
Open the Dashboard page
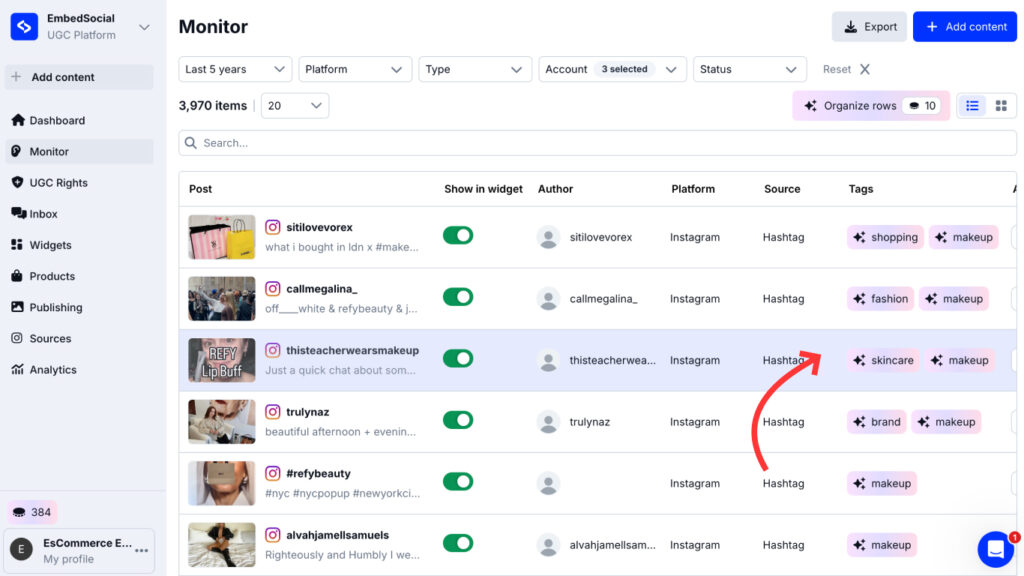pyautogui.click(x=79, y=120)
